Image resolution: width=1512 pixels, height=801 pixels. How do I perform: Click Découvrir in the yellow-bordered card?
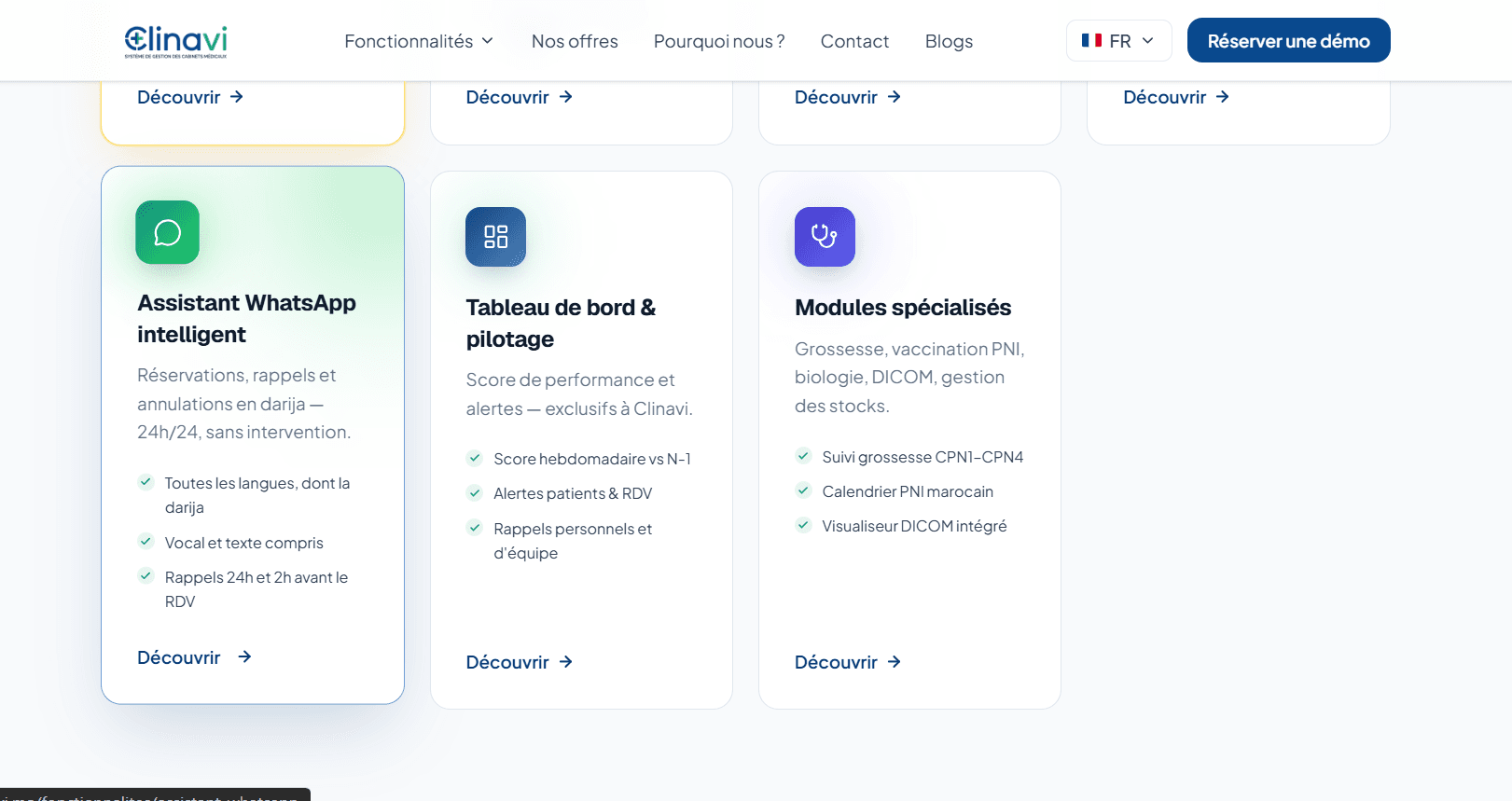click(x=190, y=97)
